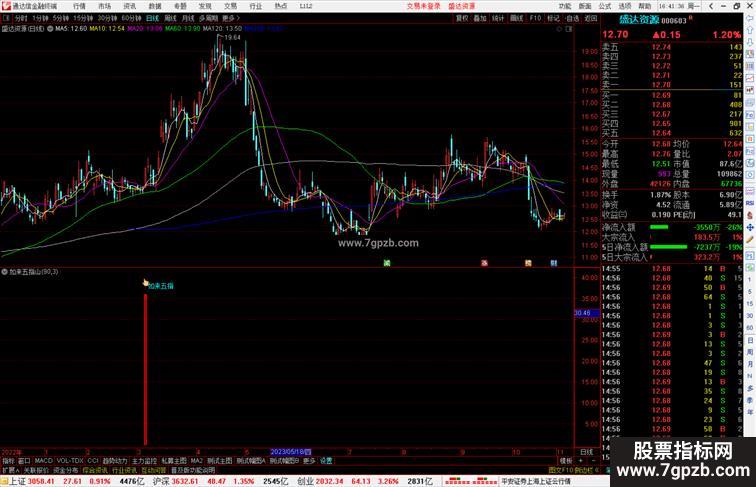This screenshot has width=756, height=487.
Task: Click the 设置 button in indicator tab bar
Action: pos(326,461)
